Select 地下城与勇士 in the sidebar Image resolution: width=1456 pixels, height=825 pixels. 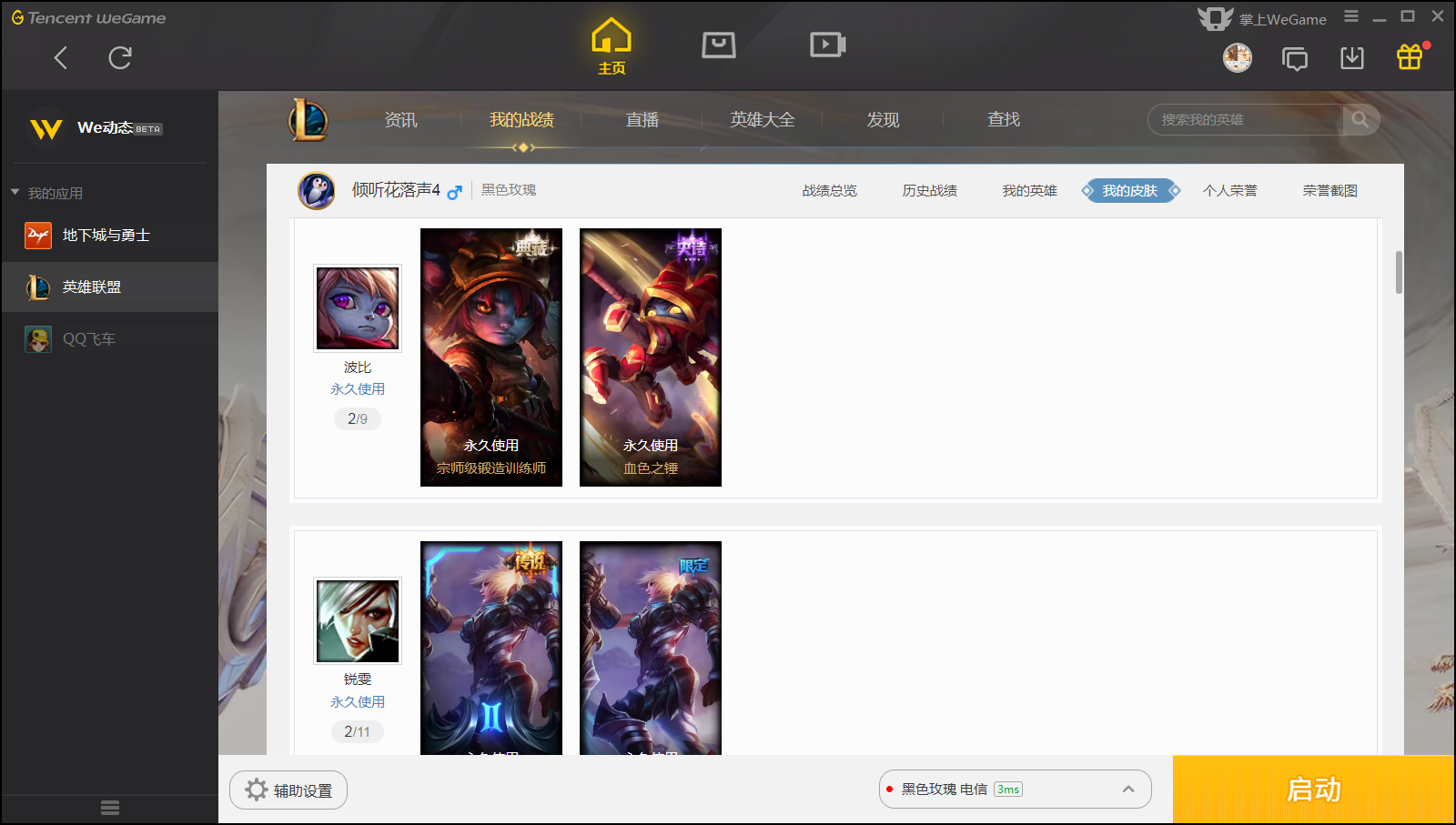pyautogui.click(x=109, y=236)
